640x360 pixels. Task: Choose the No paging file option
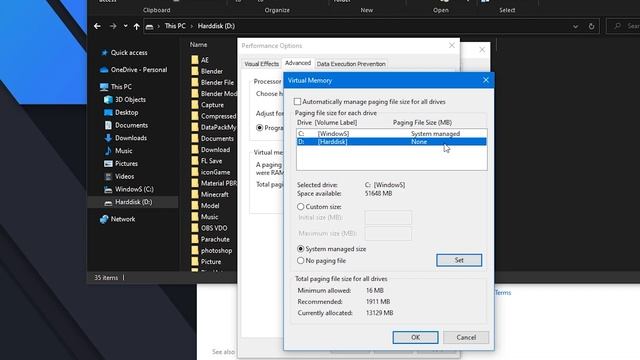click(301, 261)
